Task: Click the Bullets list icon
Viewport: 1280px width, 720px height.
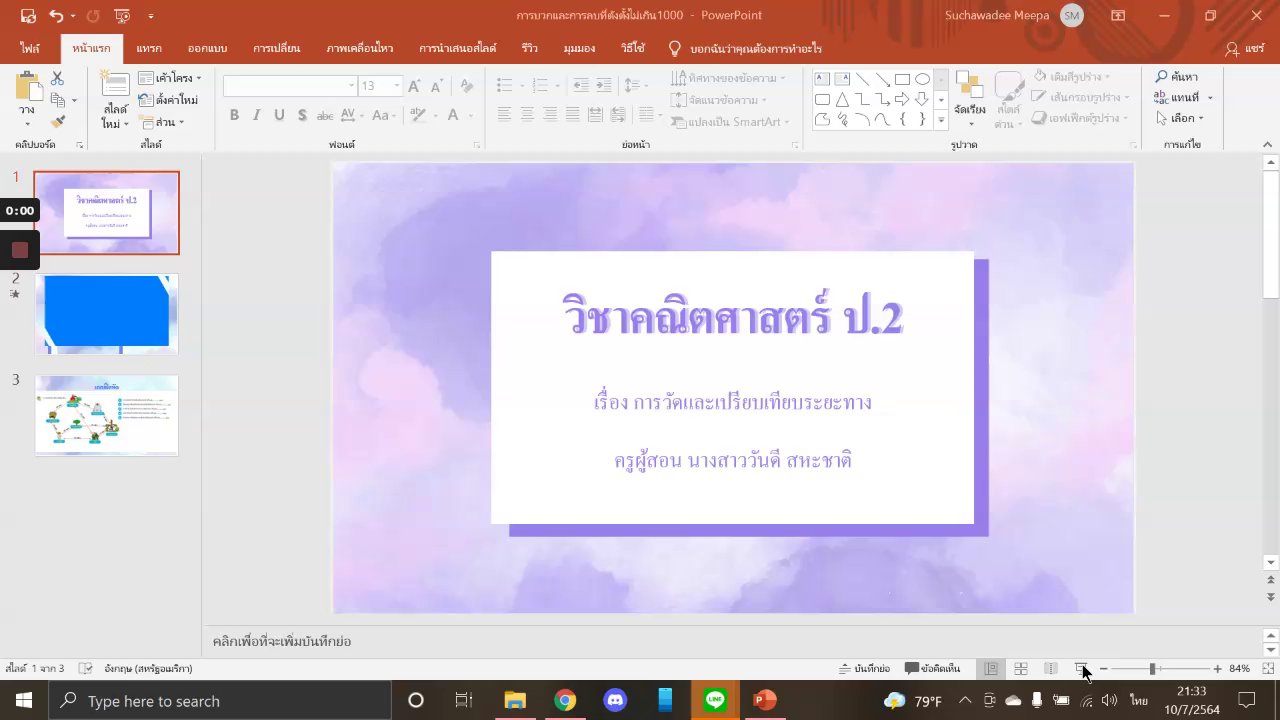Action: point(504,86)
